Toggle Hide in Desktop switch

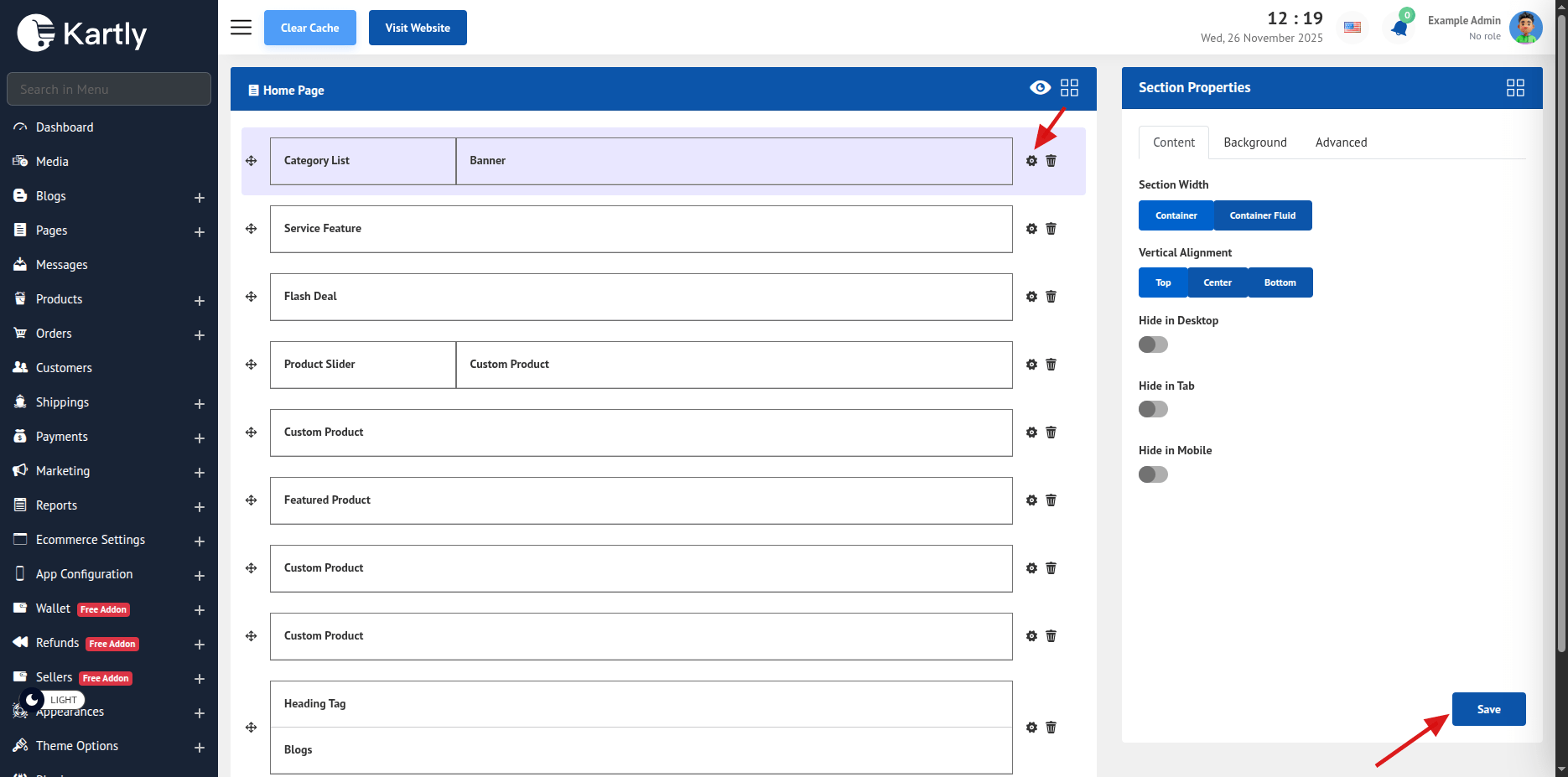(1153, 344)
